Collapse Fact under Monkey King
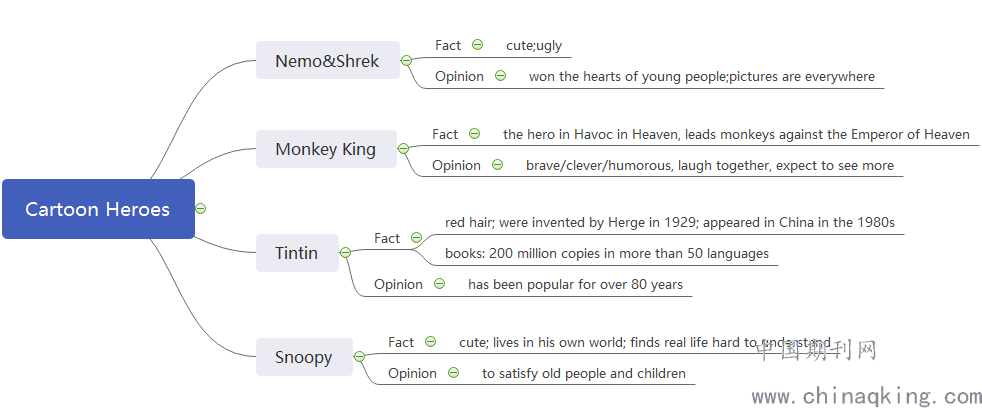This screenshot has width=982, height=408. (475, 133)
